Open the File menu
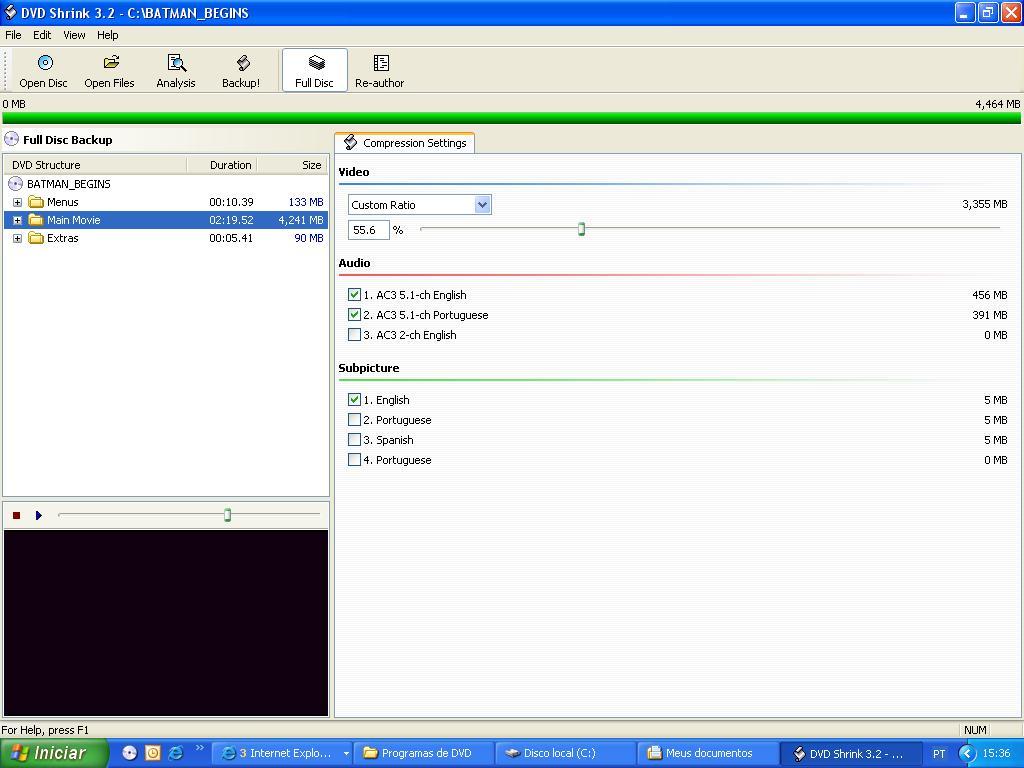 13,35
